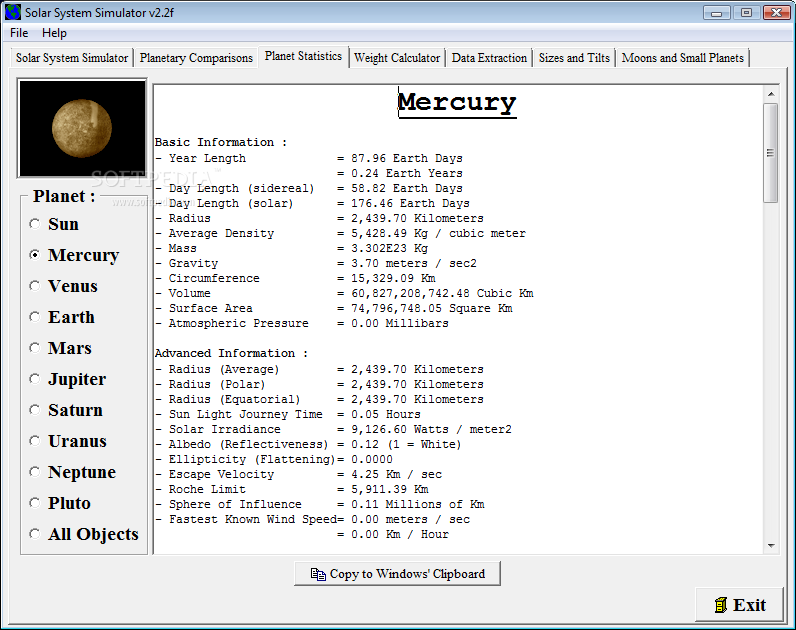This screenshot has height=630, width=796.
Task: Click the Year Length row
Action: [x=309, y=158]
